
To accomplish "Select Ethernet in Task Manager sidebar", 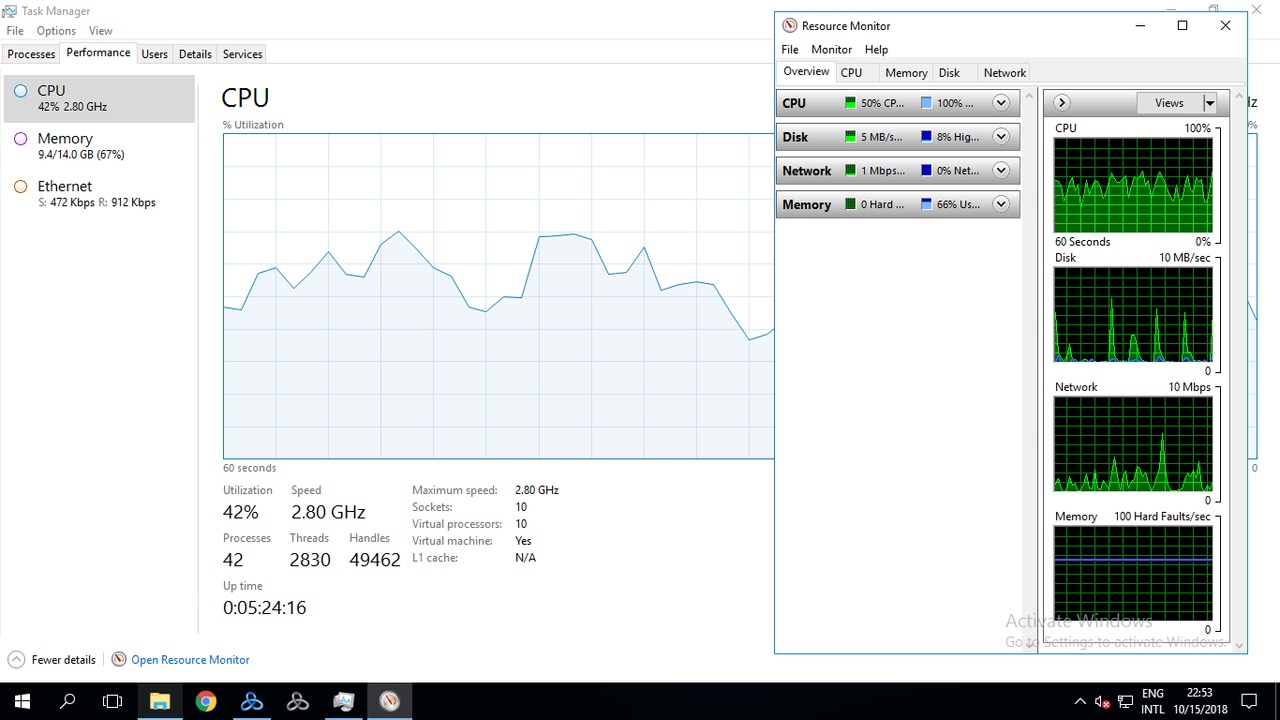I will [x=99, y=194].
